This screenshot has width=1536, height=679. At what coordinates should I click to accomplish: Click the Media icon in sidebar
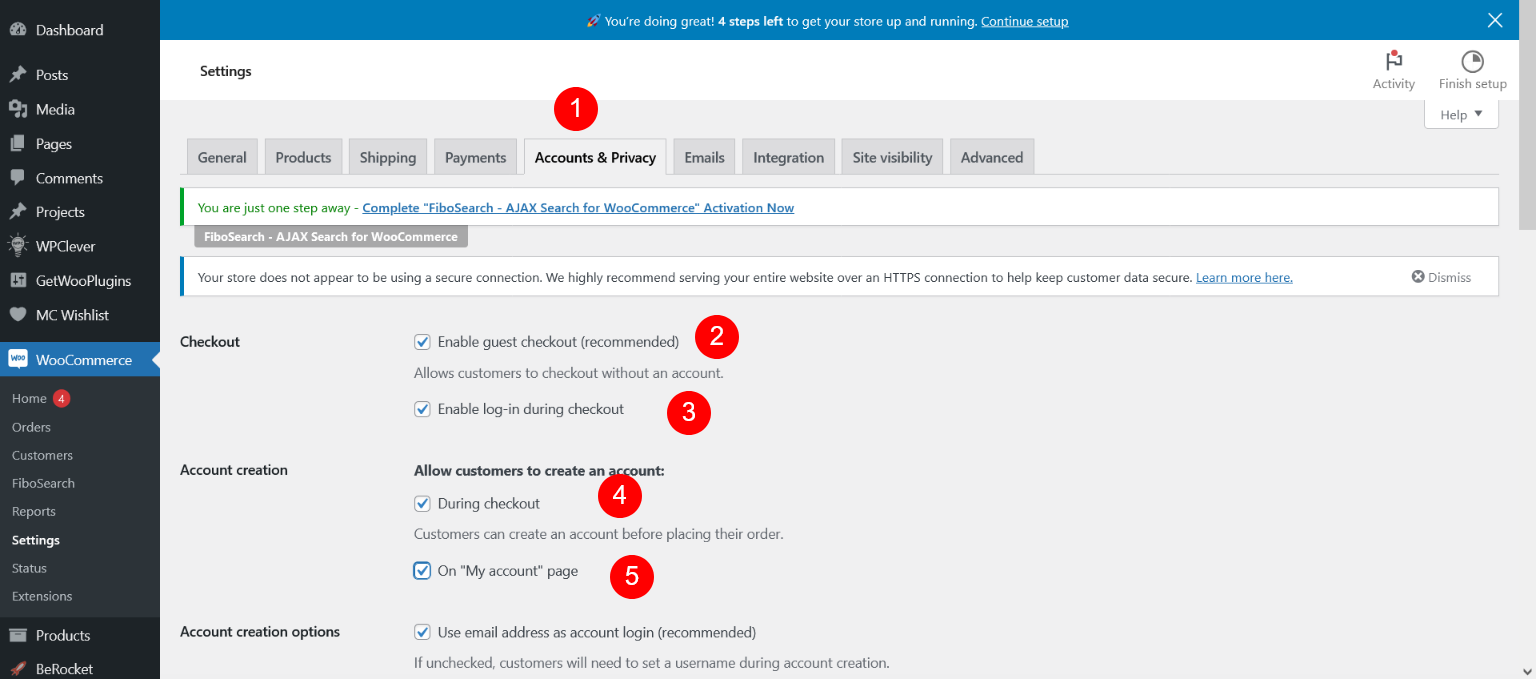(18, 109)
